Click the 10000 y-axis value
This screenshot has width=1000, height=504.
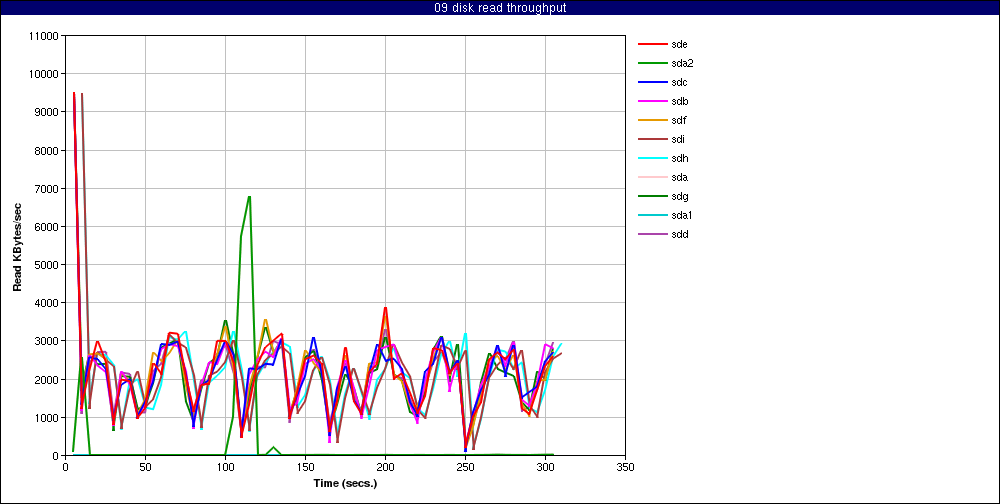[x=45, y=74]
